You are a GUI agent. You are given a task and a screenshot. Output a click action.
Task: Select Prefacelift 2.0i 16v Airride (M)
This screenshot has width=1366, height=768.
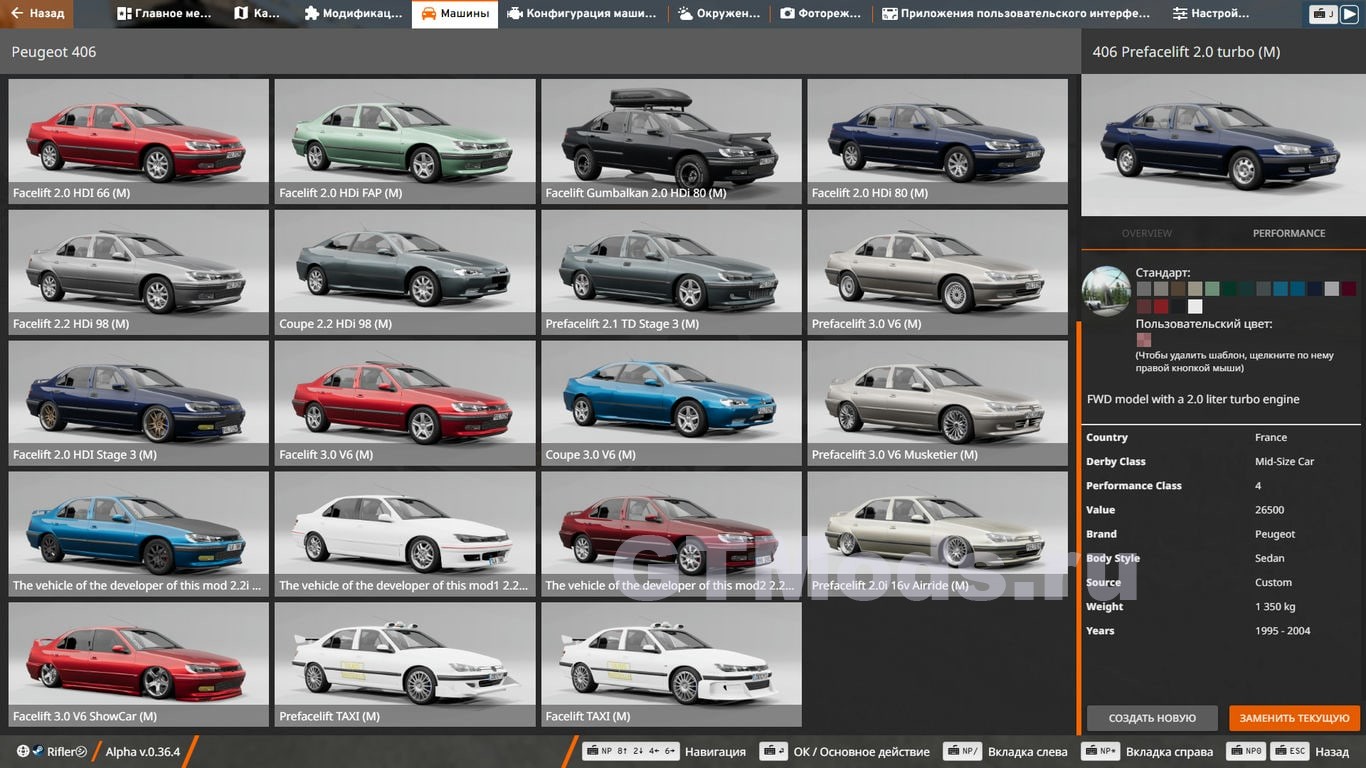(x=938, y=534)
